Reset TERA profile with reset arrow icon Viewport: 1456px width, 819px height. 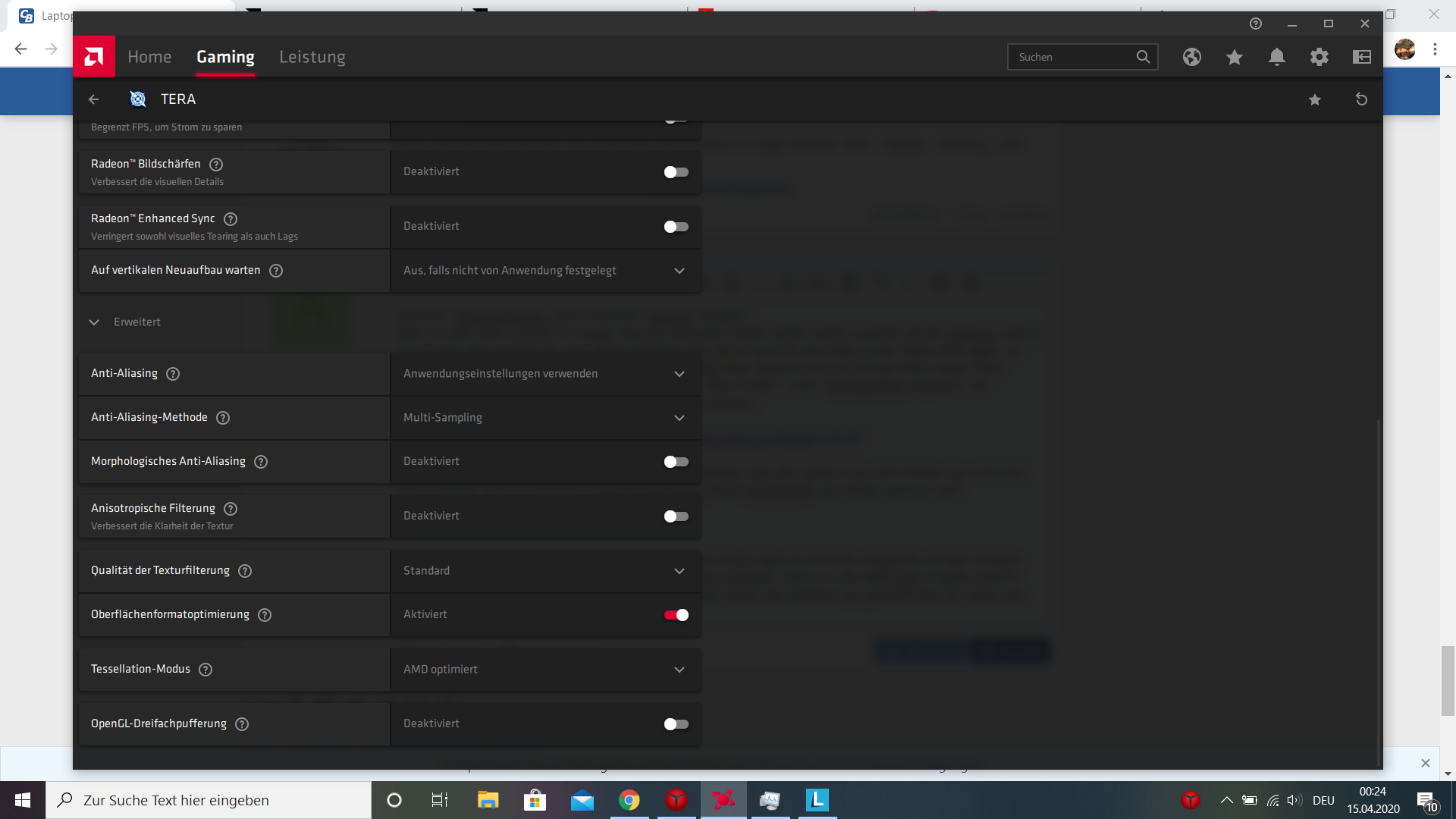tap(1361, 99)
